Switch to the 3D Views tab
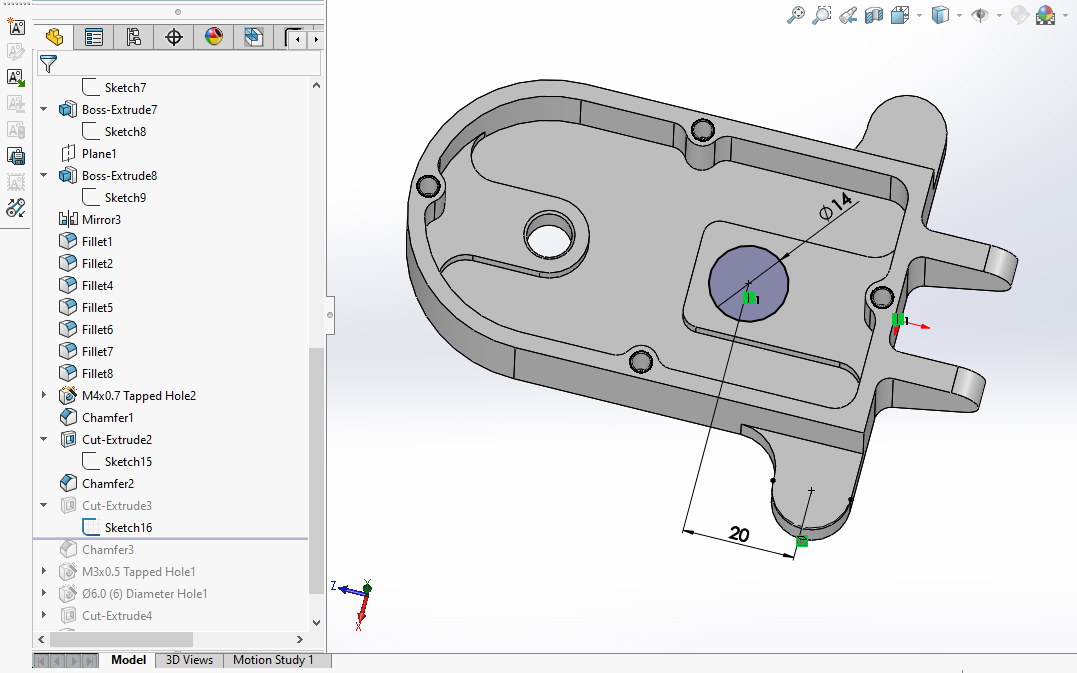The height and width of the screenshot is (673, 1077). point(189,660)
